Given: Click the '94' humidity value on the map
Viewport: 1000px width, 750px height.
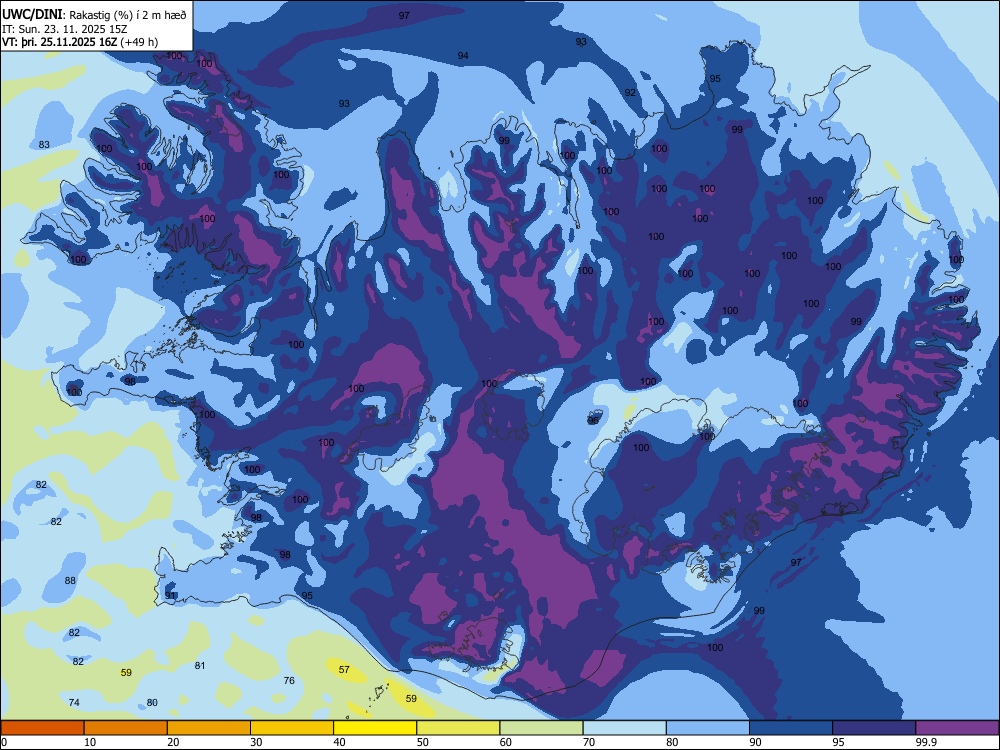Looking at the screenshot, I should click(x=463, y=55).
